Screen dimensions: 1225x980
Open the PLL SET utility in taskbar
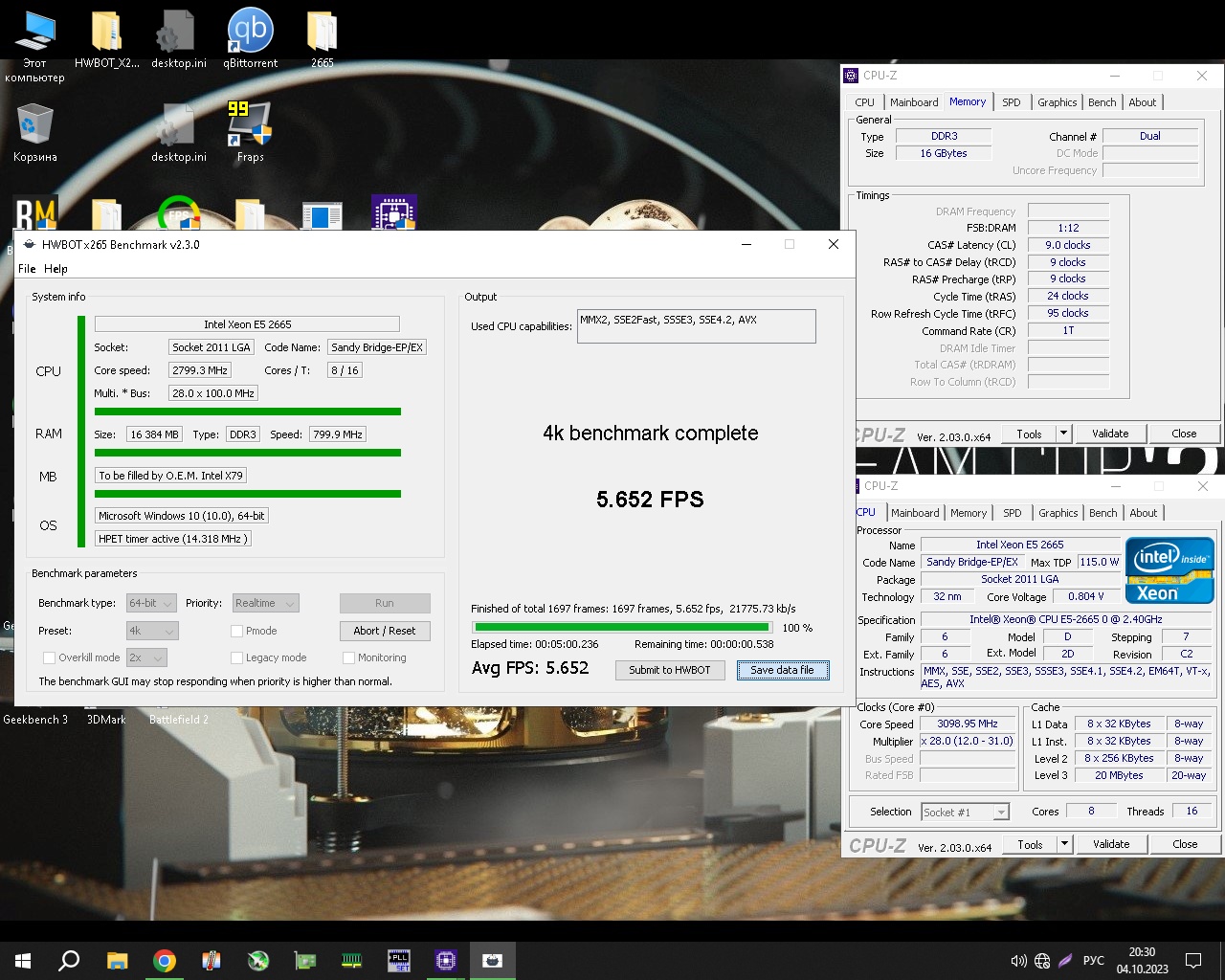click(x=399, y=961)
